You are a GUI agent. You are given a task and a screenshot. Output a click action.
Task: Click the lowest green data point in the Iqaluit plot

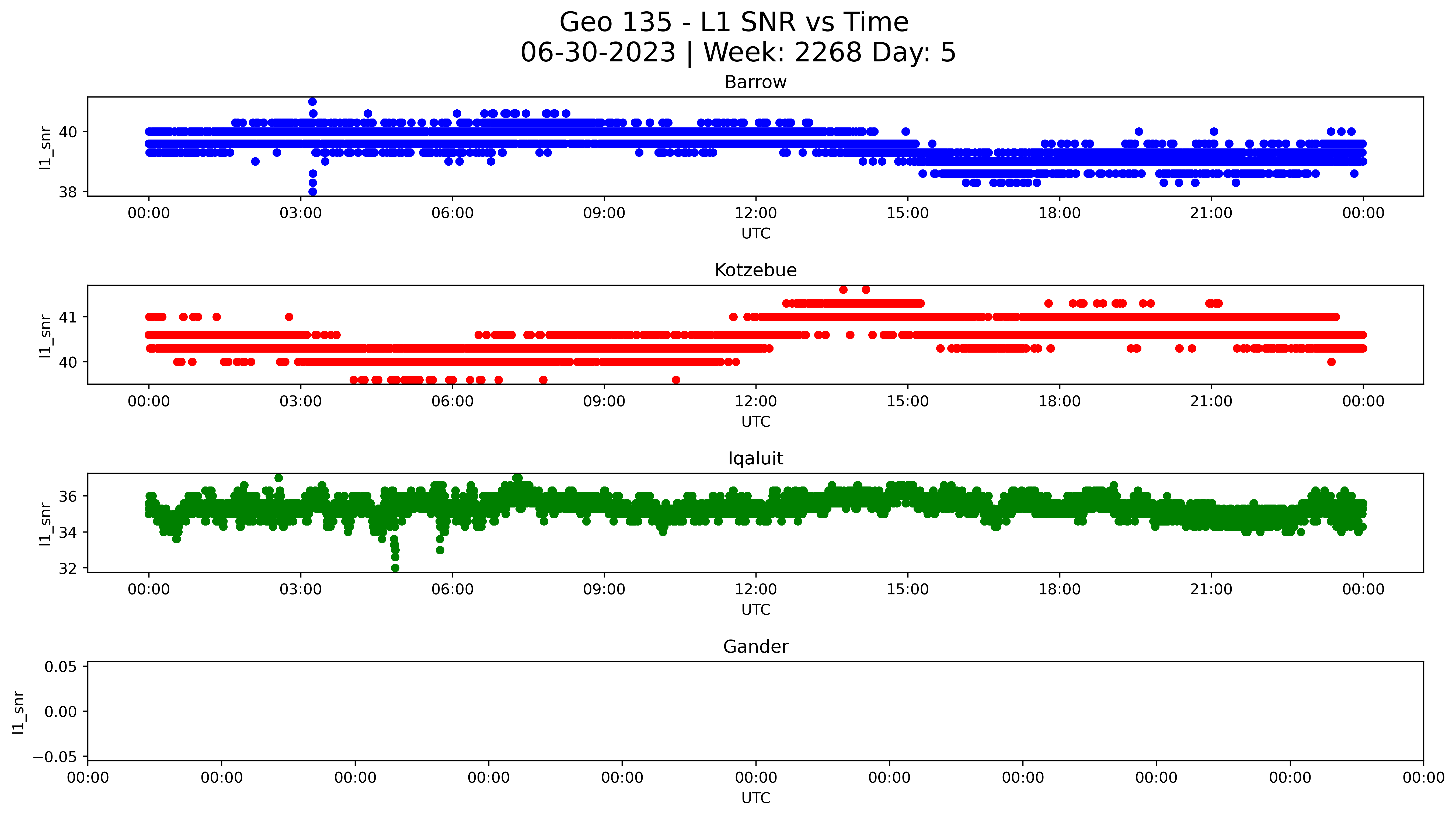pos(395,568)
